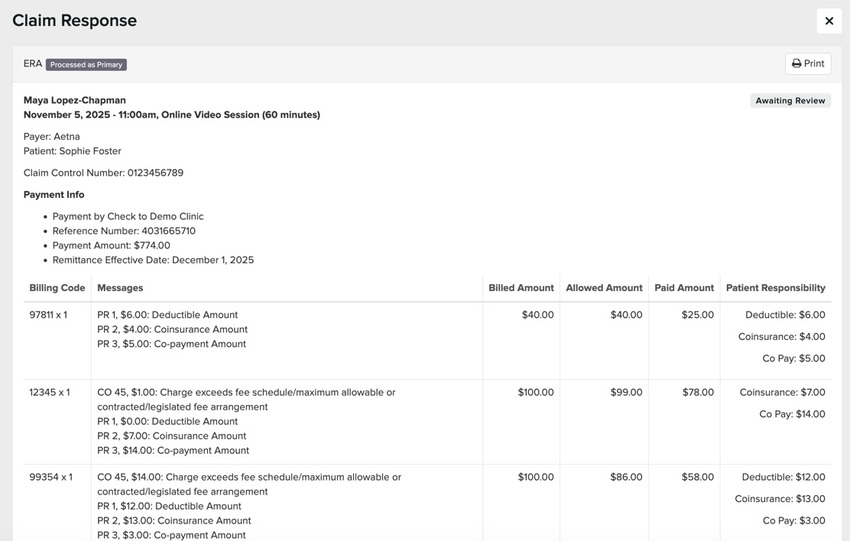Click the Billed Amount column header
Image resolution: width=850 pixels, height=541 pixels.
click(x=521, y=288)
